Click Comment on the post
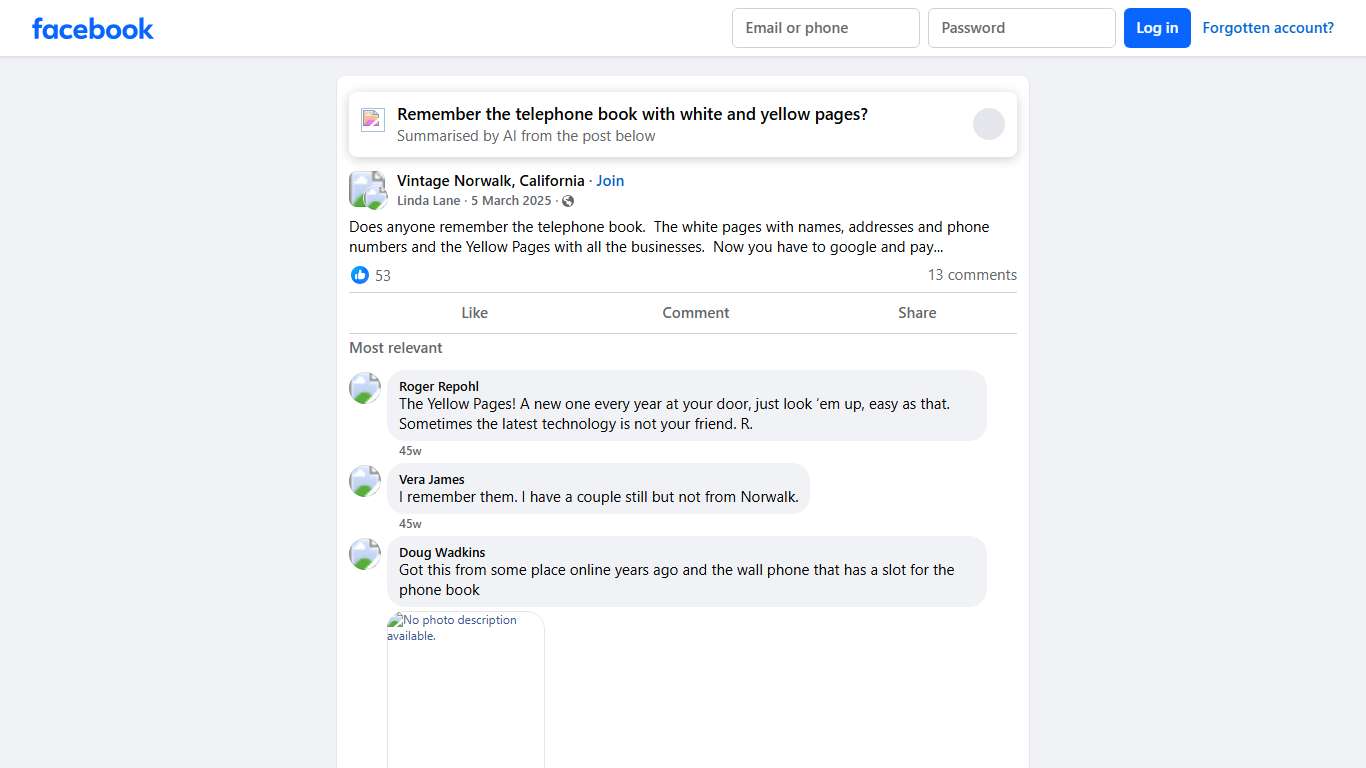The height and width of the screenshot is (768, 1366). tap(696, 313)
